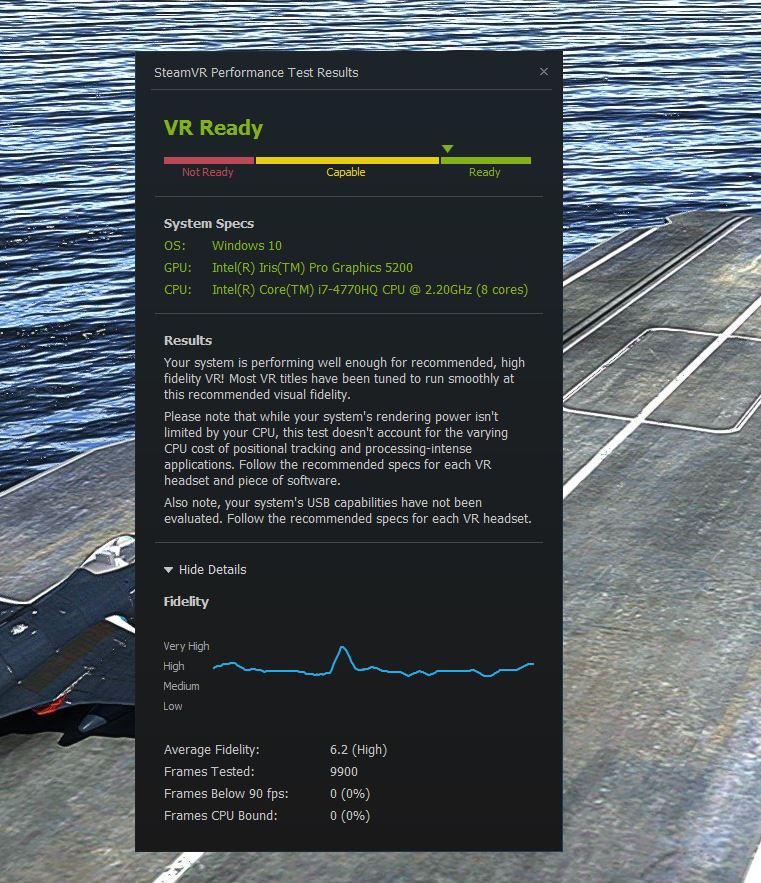Select the 6.2 (High) average fidelity value

[x=358, y=750]
